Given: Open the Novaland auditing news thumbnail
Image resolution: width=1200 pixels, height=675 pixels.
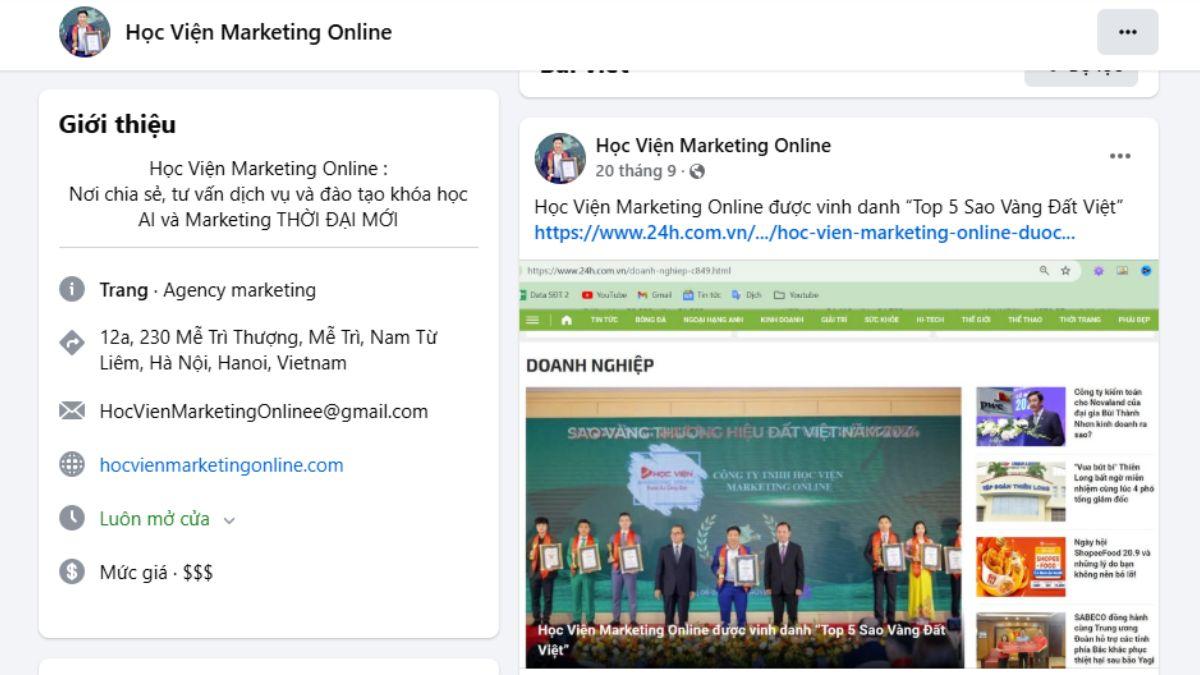Looking at the screenshot, I should (x=1021, y=416).
